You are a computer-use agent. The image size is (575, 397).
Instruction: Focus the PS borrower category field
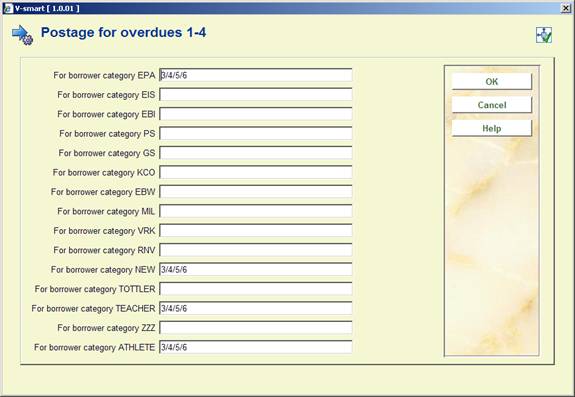(x=256, y=133)
